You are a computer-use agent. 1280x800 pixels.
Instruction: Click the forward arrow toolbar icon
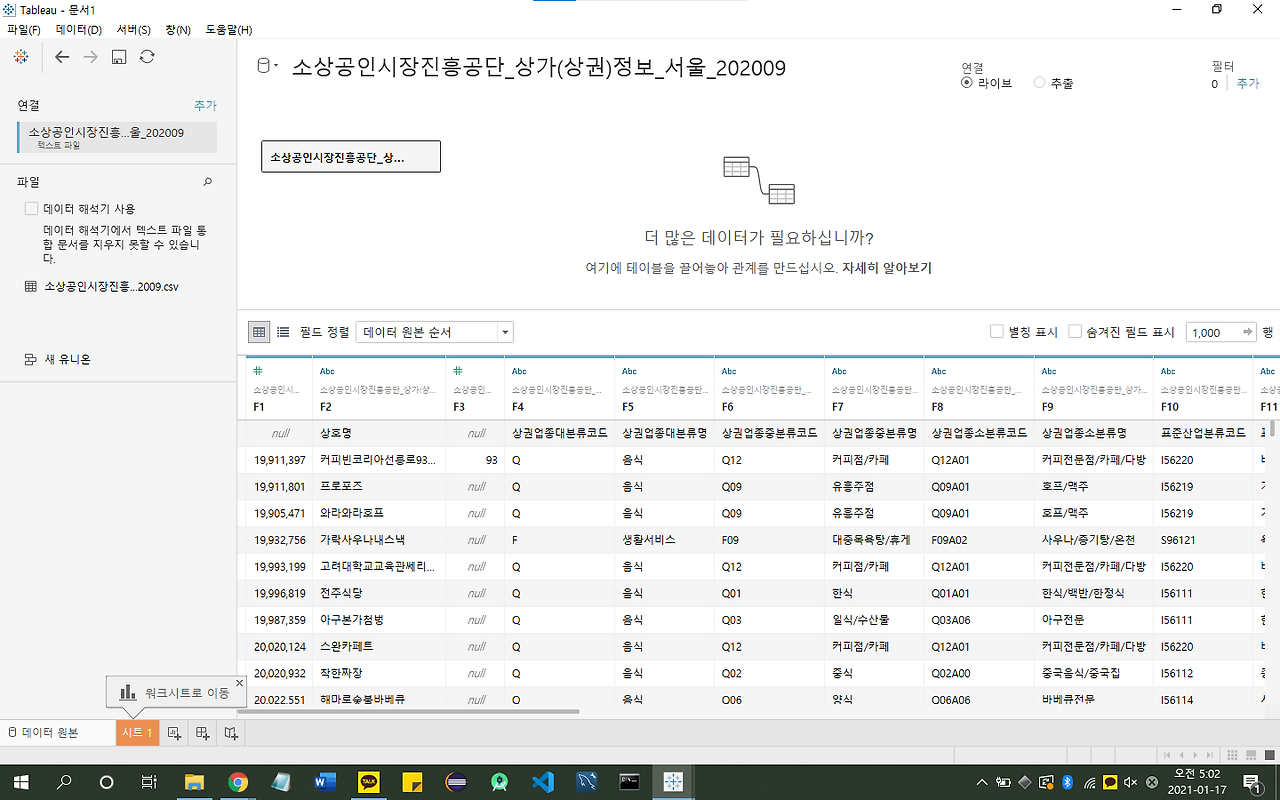[x=91, y=57]
